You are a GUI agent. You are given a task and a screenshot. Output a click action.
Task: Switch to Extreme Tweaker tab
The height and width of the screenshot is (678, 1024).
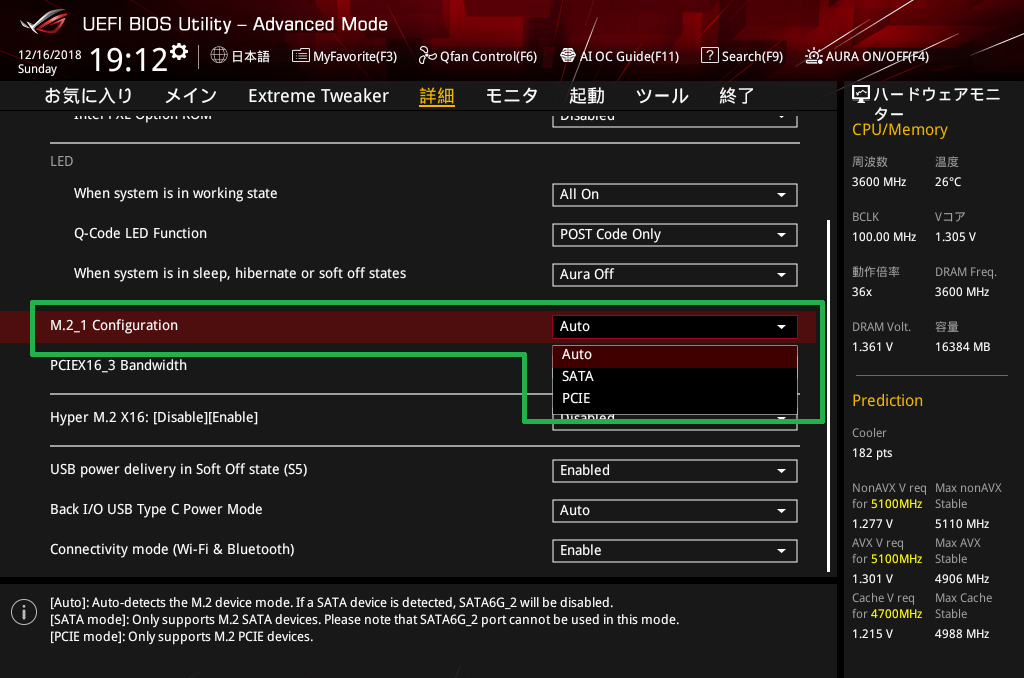click(x=319, y=95)
